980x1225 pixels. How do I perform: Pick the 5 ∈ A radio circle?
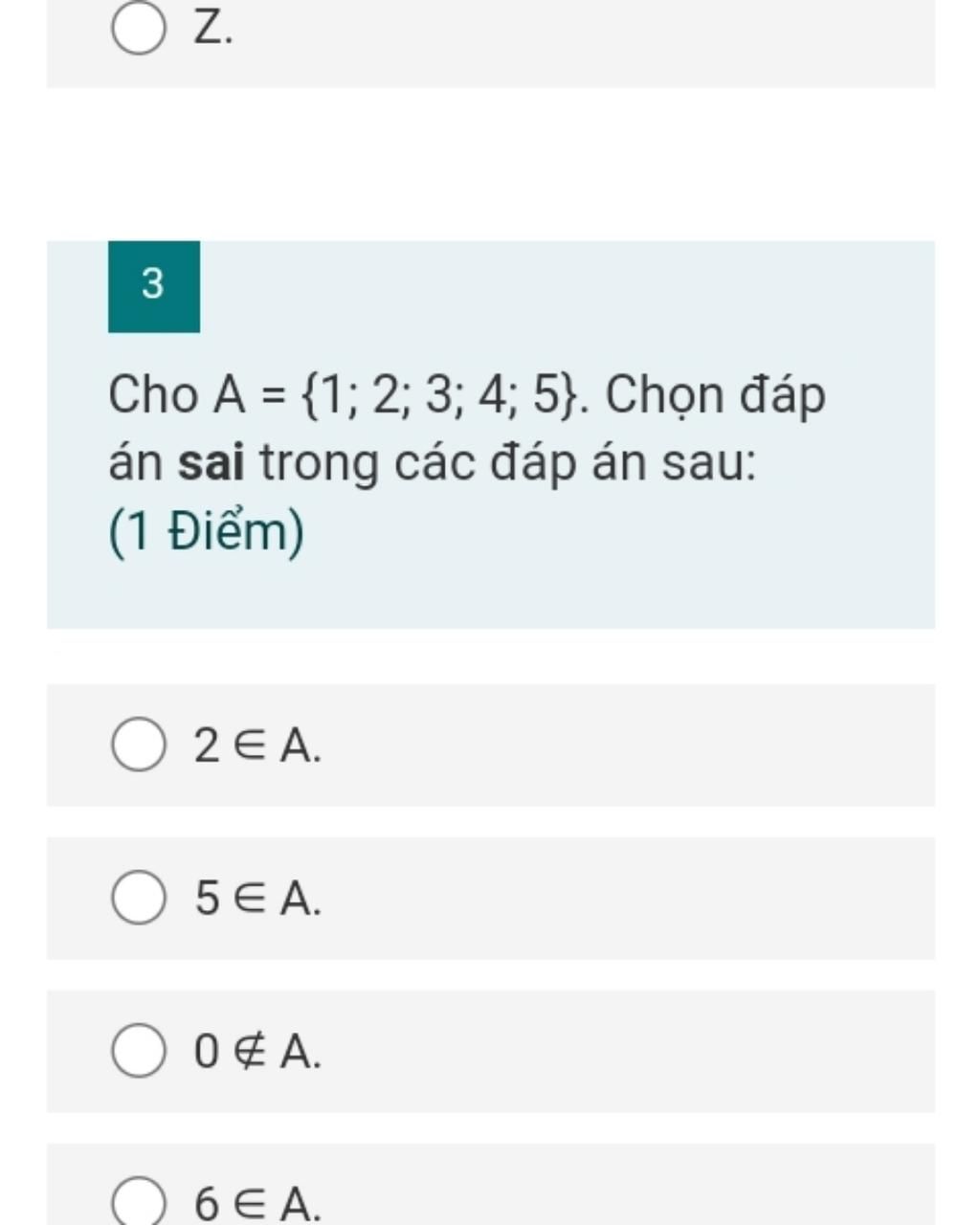[x=139, y=898]
